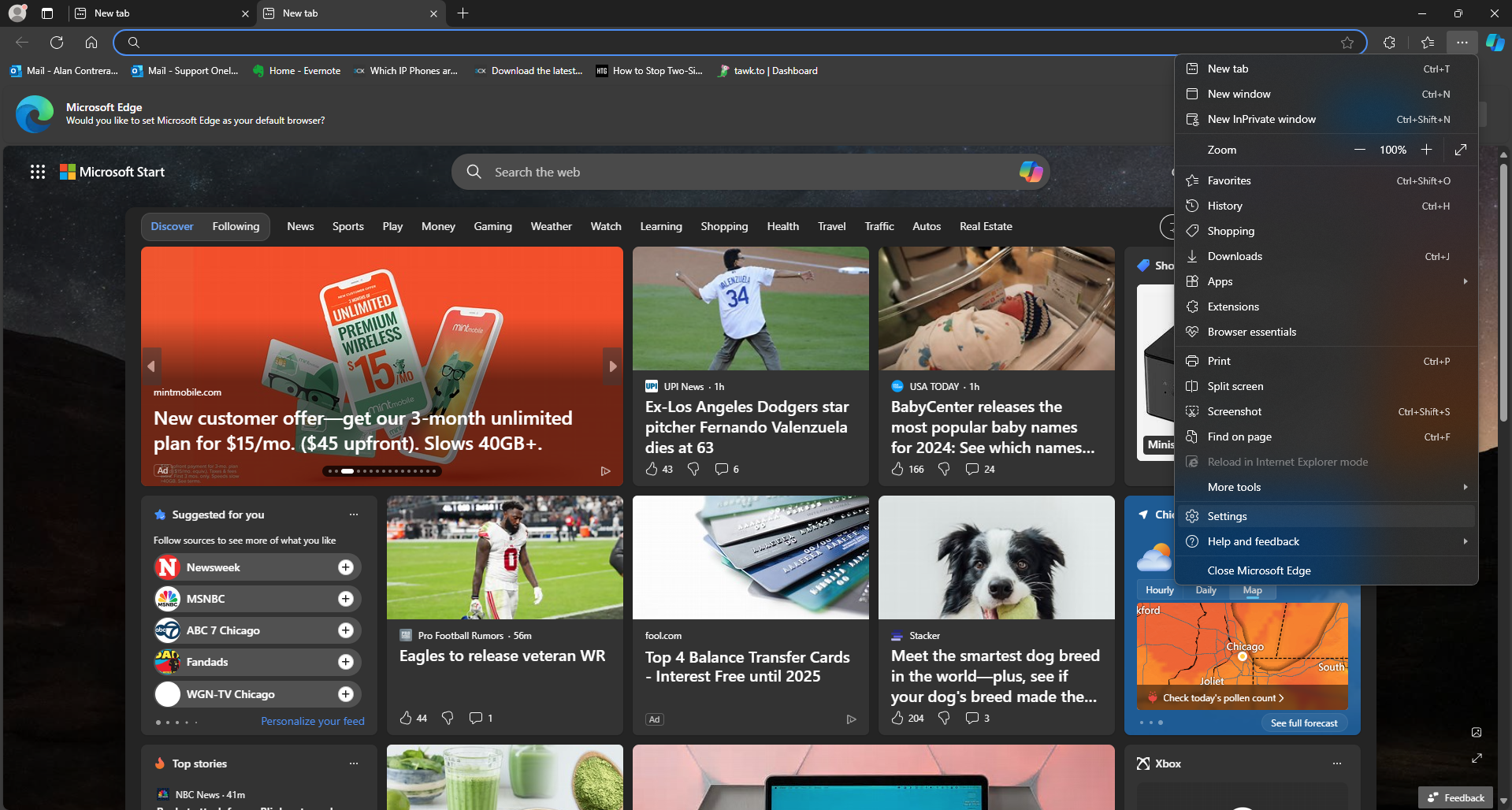Switch weather view to Daily tab
This screenshot has height=810, width=1512.
pyautogui.click(x=1206, y=590)
